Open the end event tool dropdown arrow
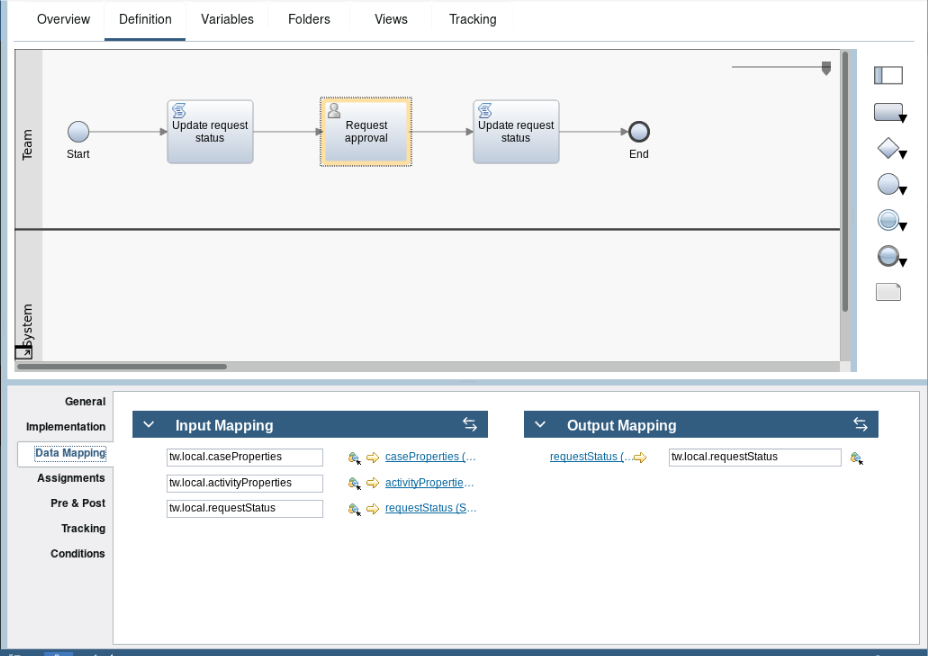 point(903,262)
